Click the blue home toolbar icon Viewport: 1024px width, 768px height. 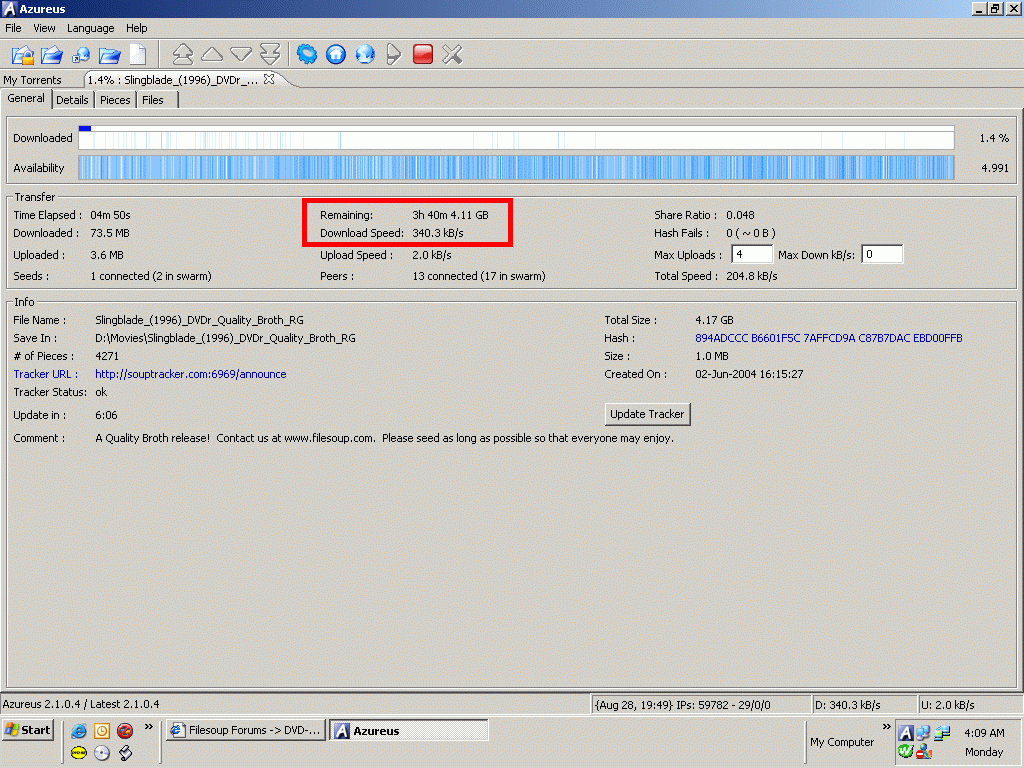[336, 54]
